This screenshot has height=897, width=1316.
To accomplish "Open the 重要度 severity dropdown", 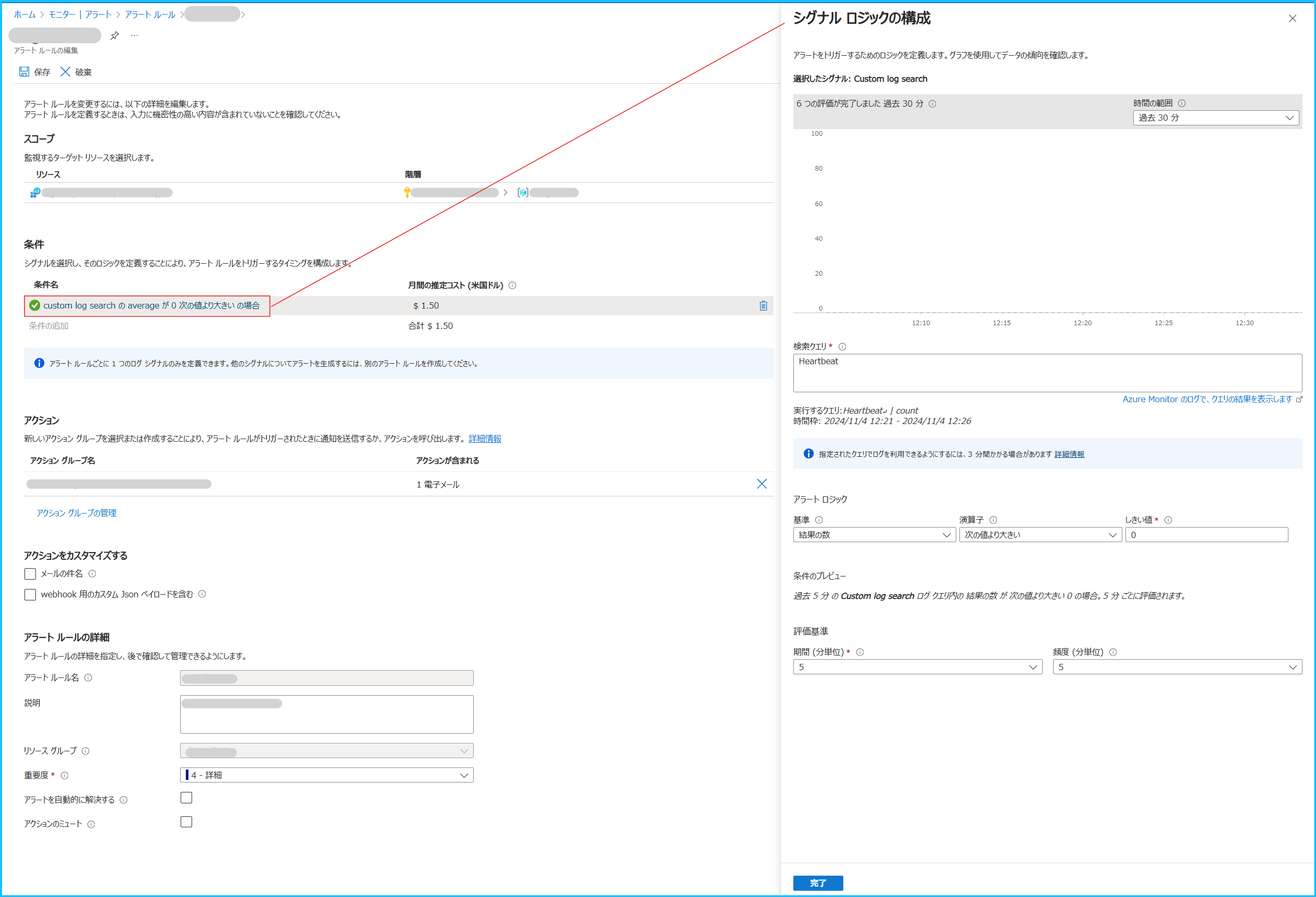I will point(327,775).
